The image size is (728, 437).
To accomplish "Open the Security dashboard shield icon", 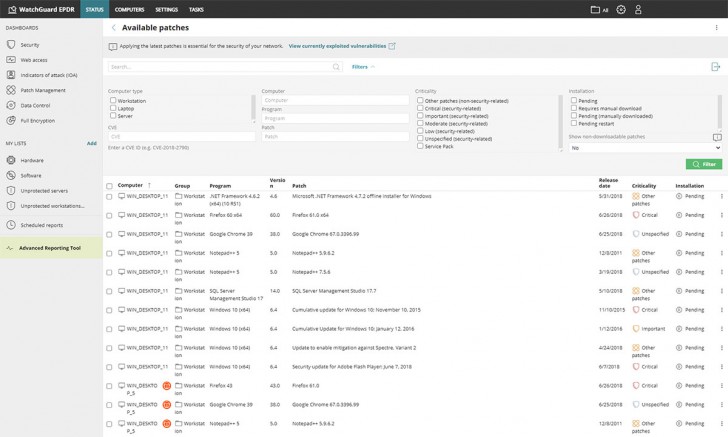I will point(11,45).
